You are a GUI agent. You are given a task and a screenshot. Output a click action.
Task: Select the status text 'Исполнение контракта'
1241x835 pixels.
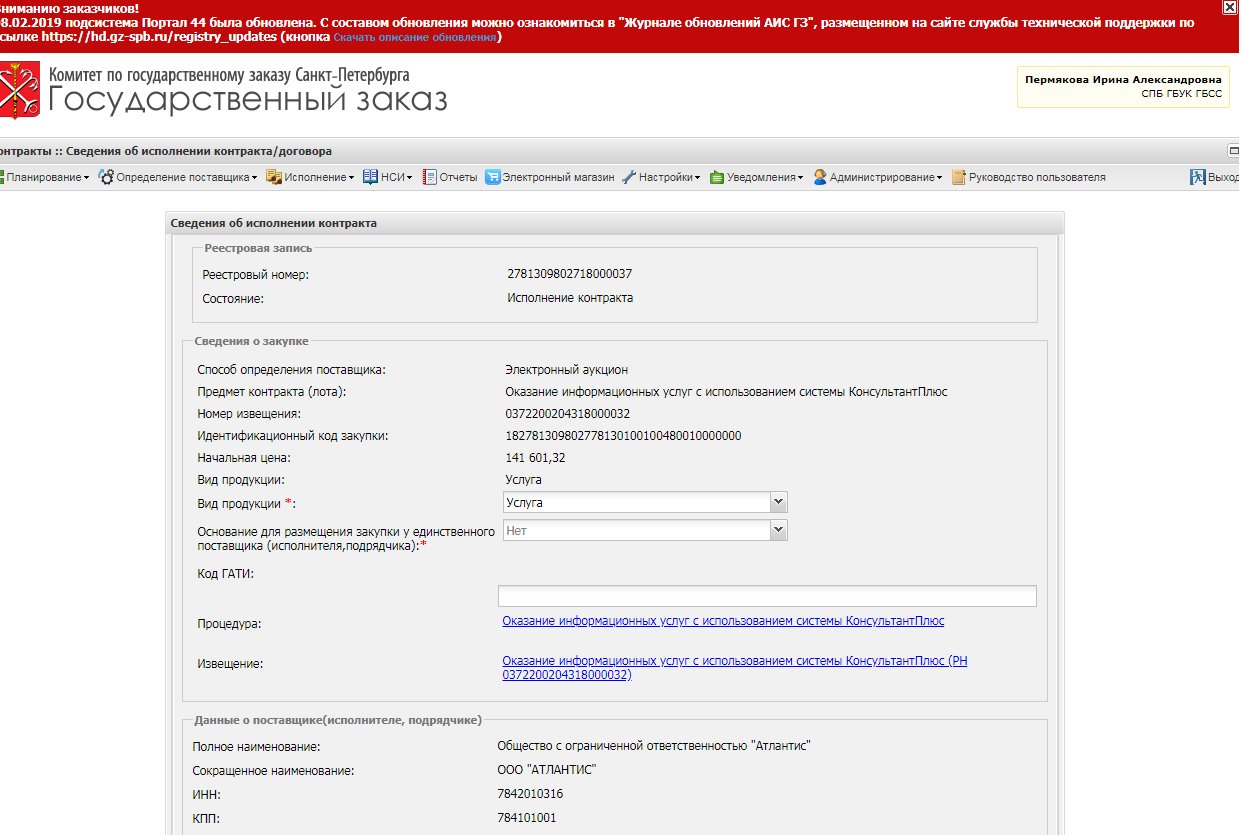click(x=570, y=298)
